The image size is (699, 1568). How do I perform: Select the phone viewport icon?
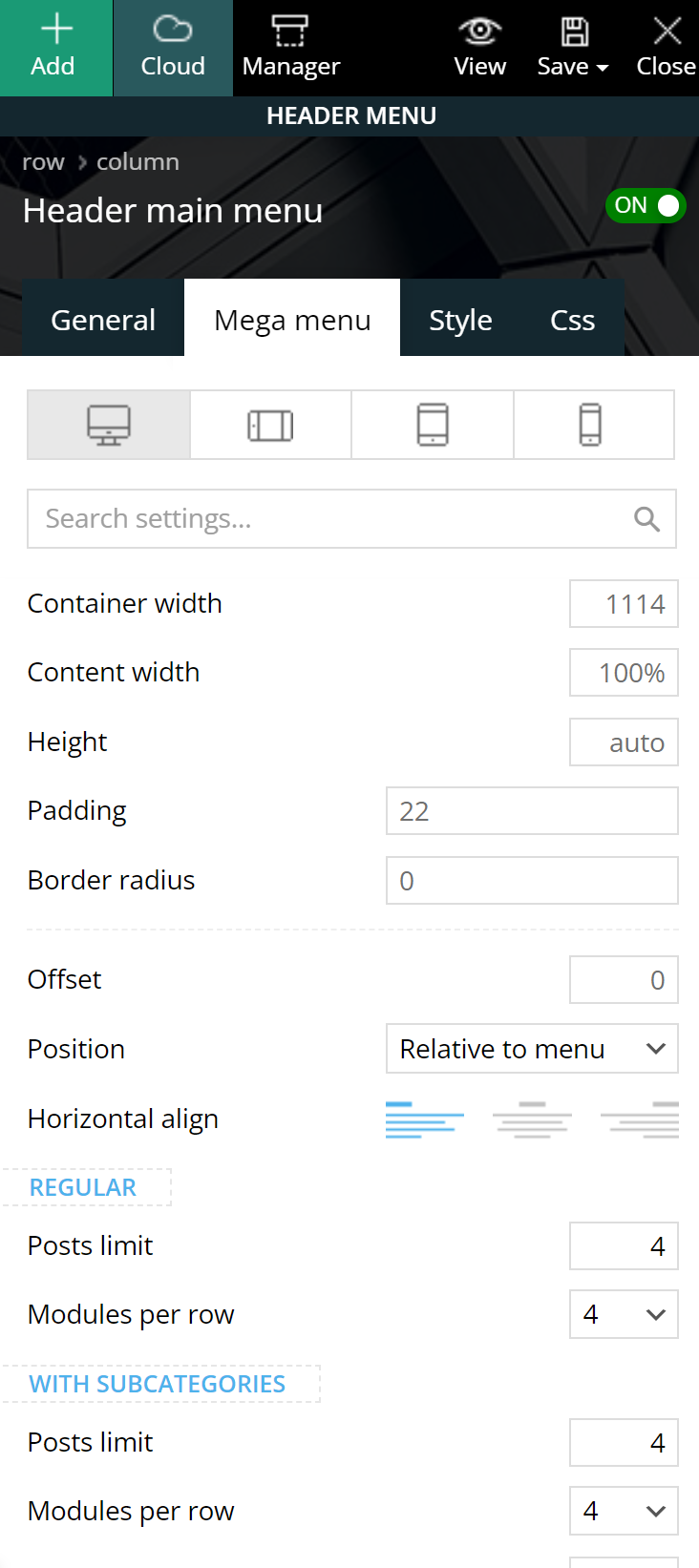[591, 425]
